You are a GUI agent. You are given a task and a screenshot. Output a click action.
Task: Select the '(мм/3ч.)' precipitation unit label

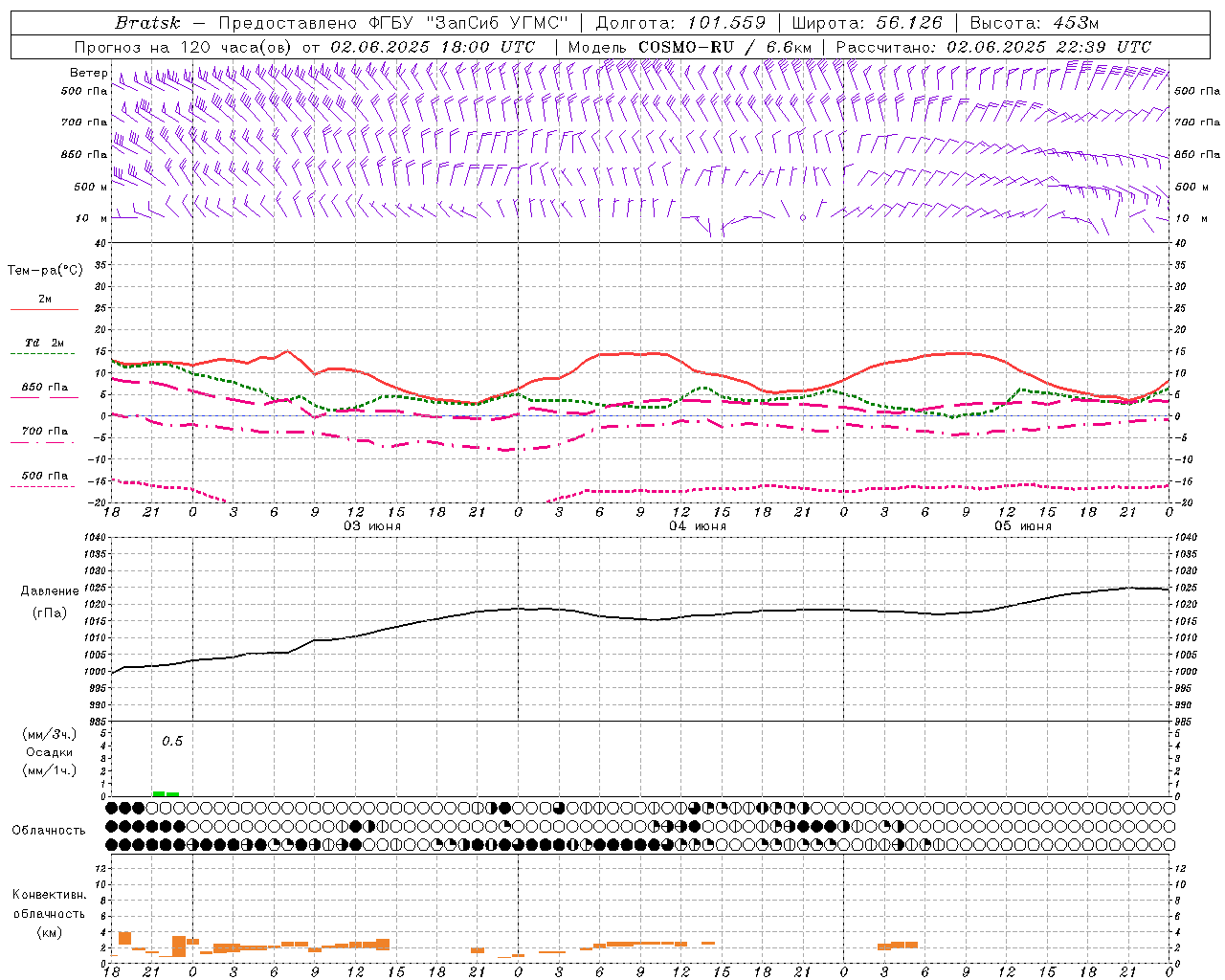[x=49, y=734]
